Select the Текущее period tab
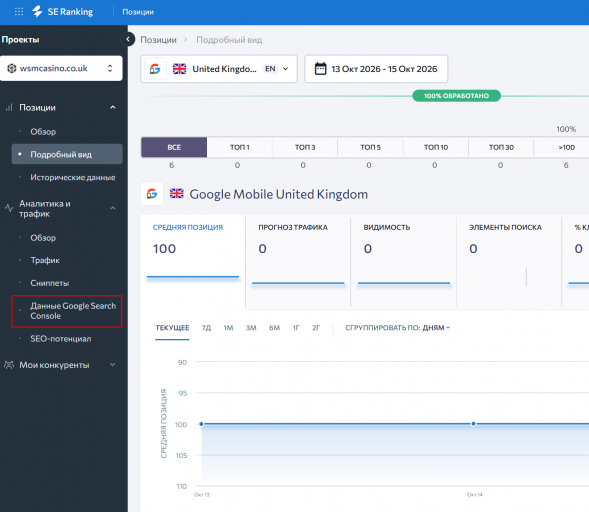The image size is (589, 512). click(172, 328)
